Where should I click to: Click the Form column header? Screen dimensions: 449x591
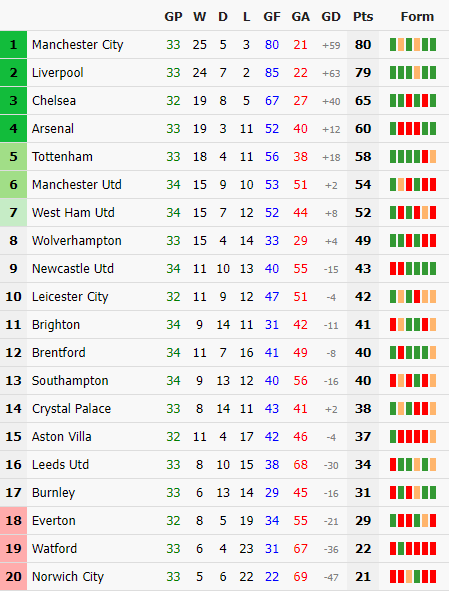tap(417, 17)
